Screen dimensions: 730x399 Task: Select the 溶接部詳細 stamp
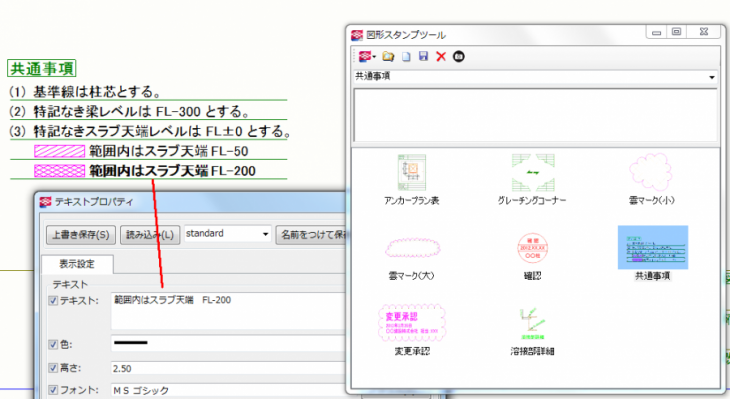(x=532, y=331)
